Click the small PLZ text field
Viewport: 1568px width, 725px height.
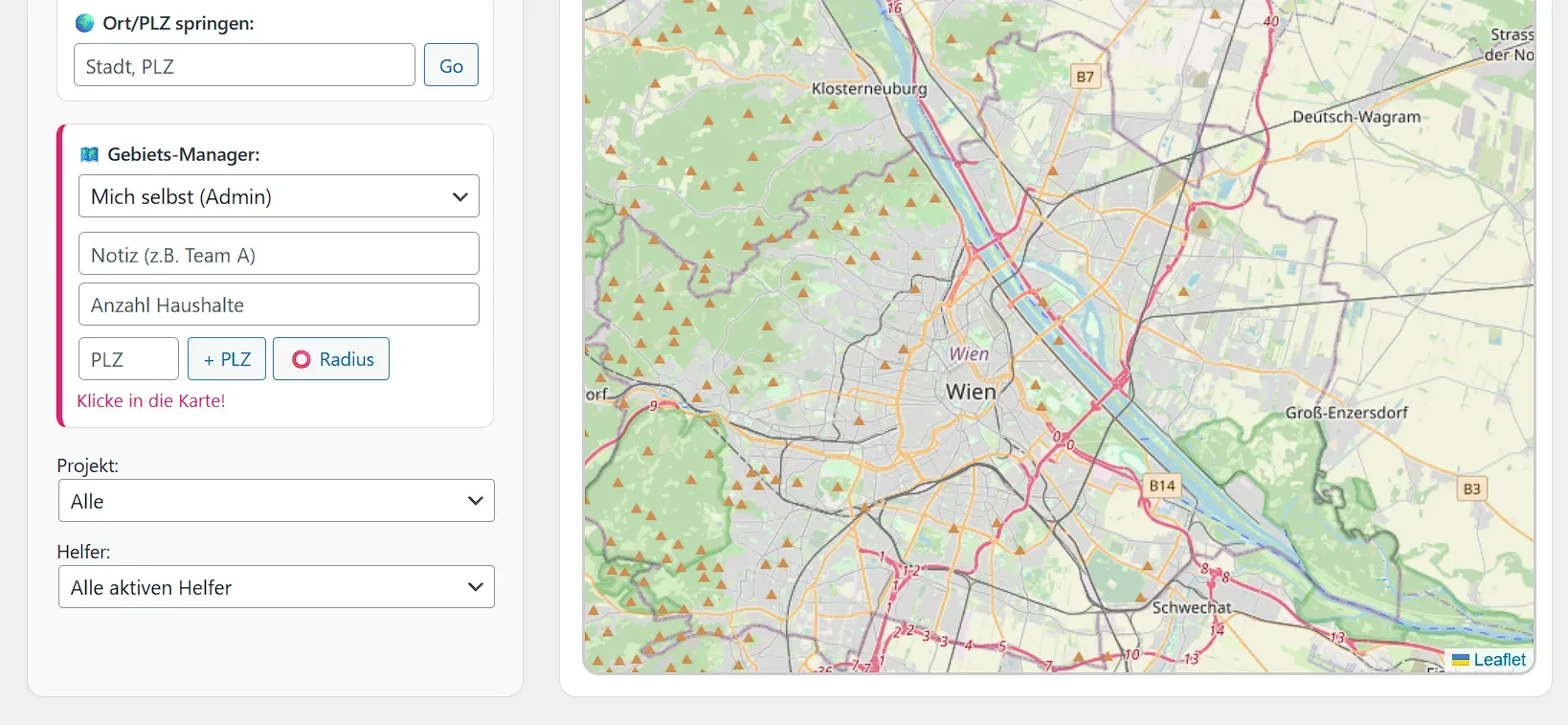point(128,359)
